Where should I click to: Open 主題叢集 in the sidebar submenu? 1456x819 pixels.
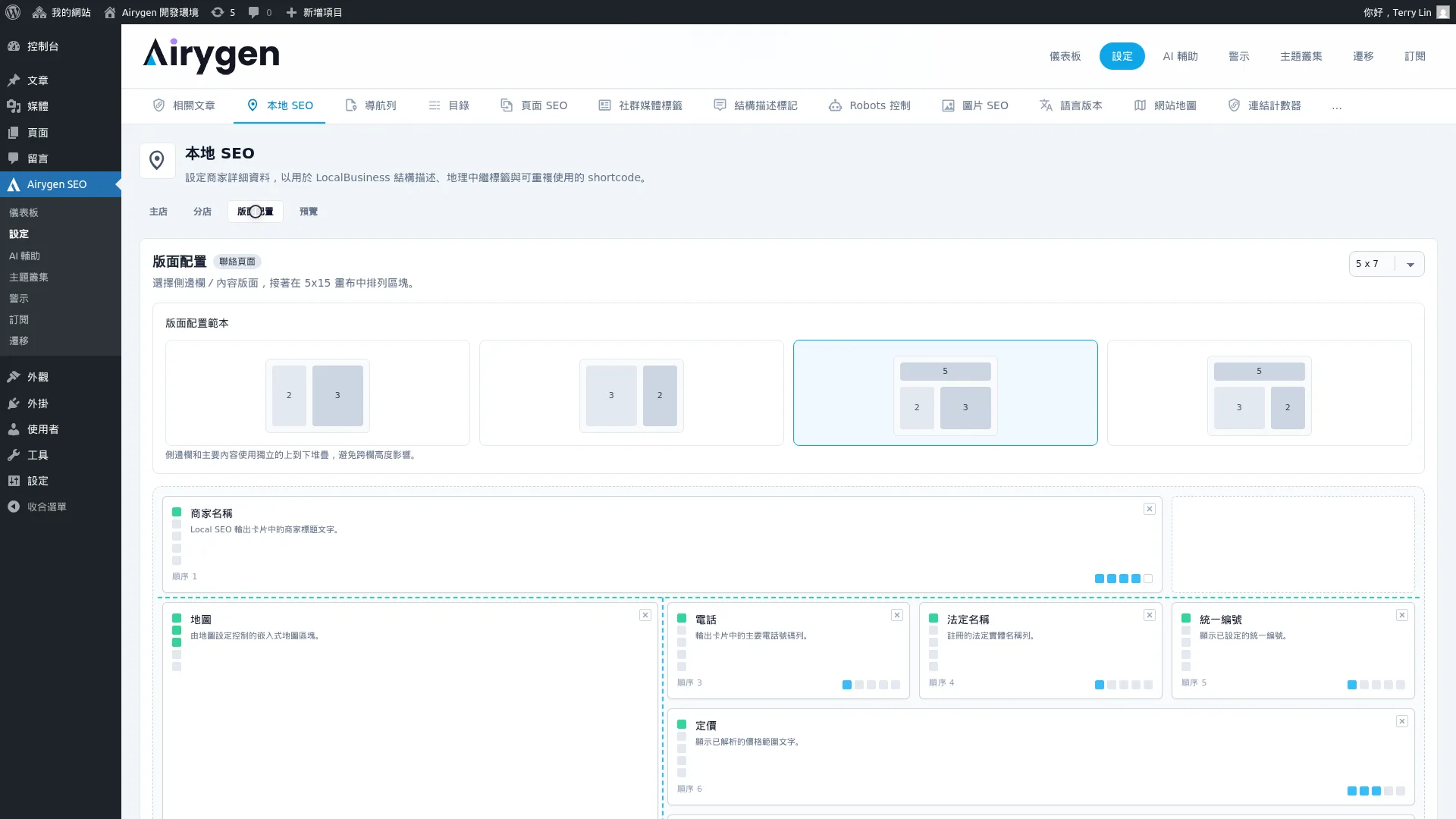click(x=61, y=278)
